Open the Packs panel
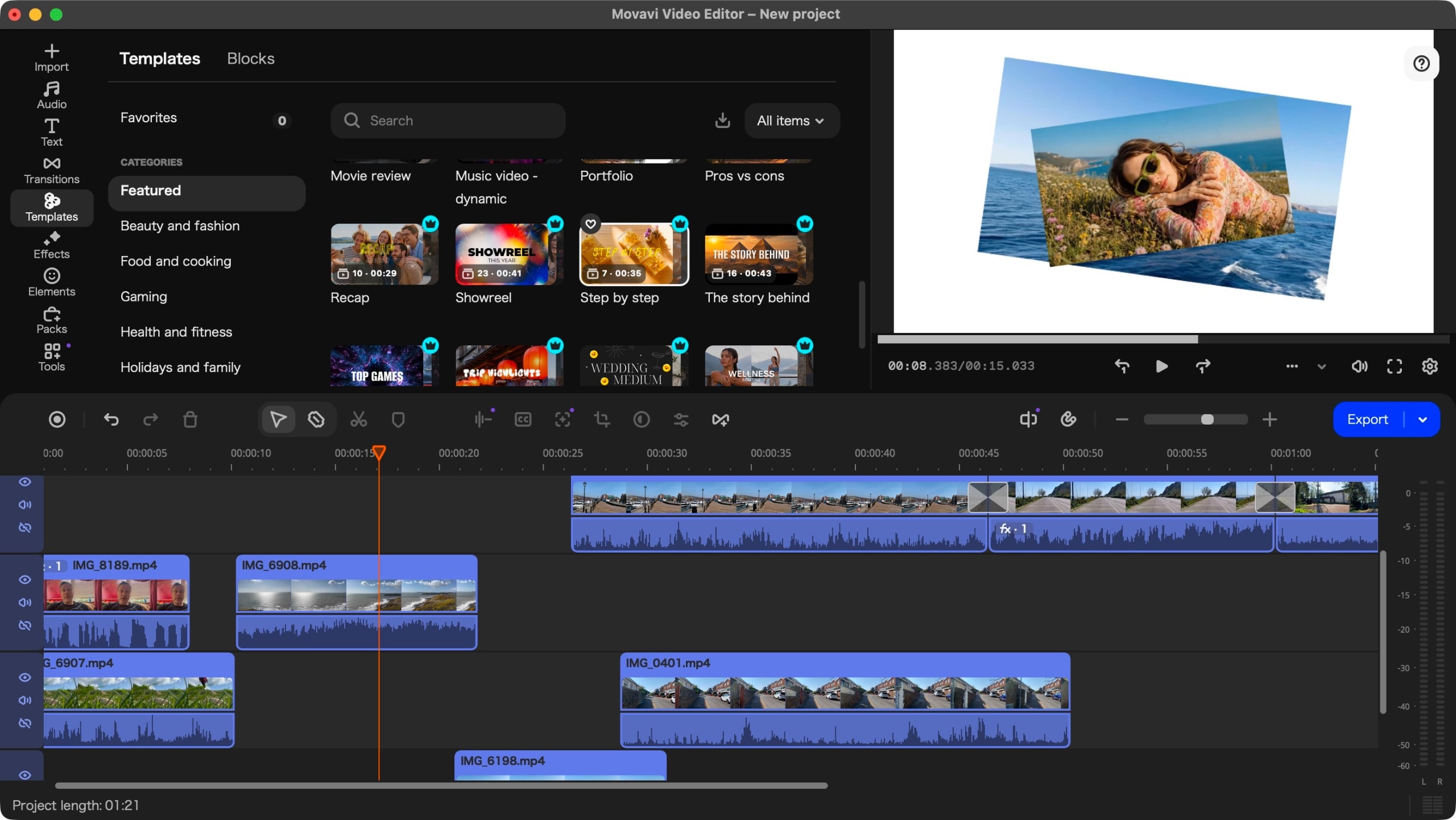Screen dimensions: 1456x820 pyautogui.click(x=51, y=320)
